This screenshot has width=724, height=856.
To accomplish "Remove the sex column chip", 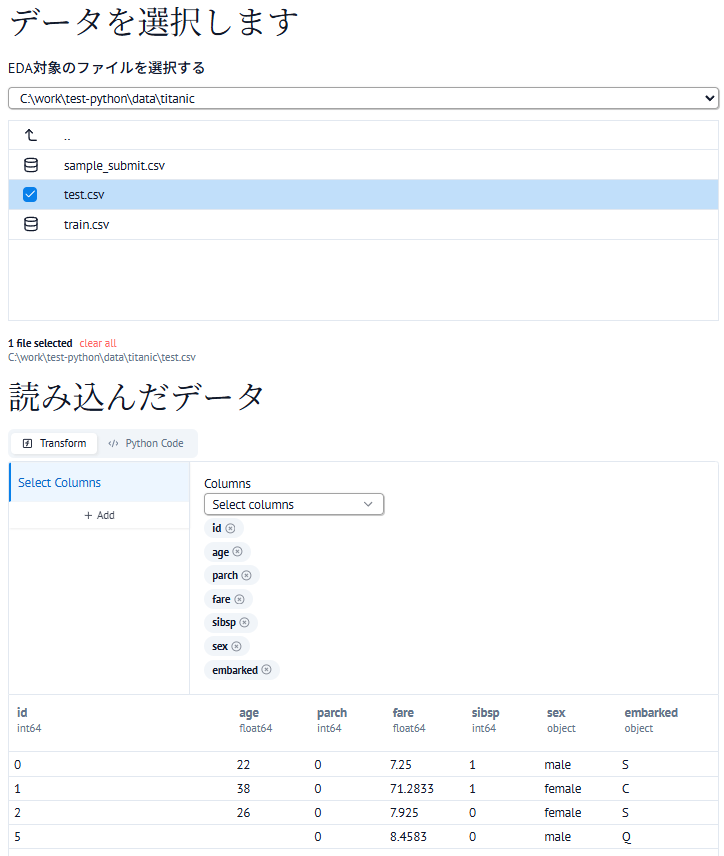I will pyautogui.click(x=236, y=646).
